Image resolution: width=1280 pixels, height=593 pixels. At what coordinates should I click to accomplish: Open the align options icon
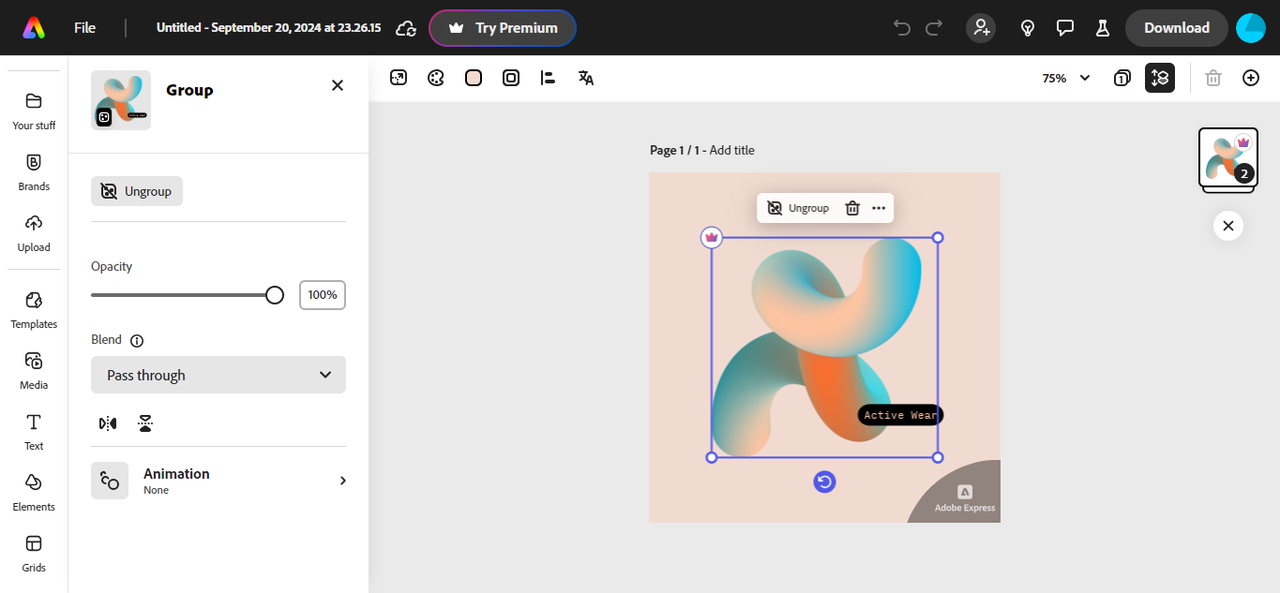pos(547,78)
